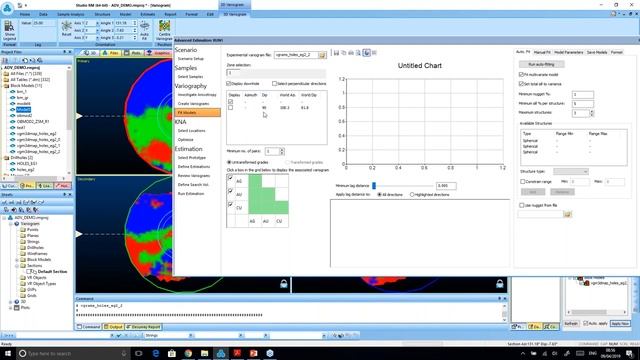Open Axis 1 dropdown in ribbon
The height and width of the screenshot is (360, 640).
point(97,23)
